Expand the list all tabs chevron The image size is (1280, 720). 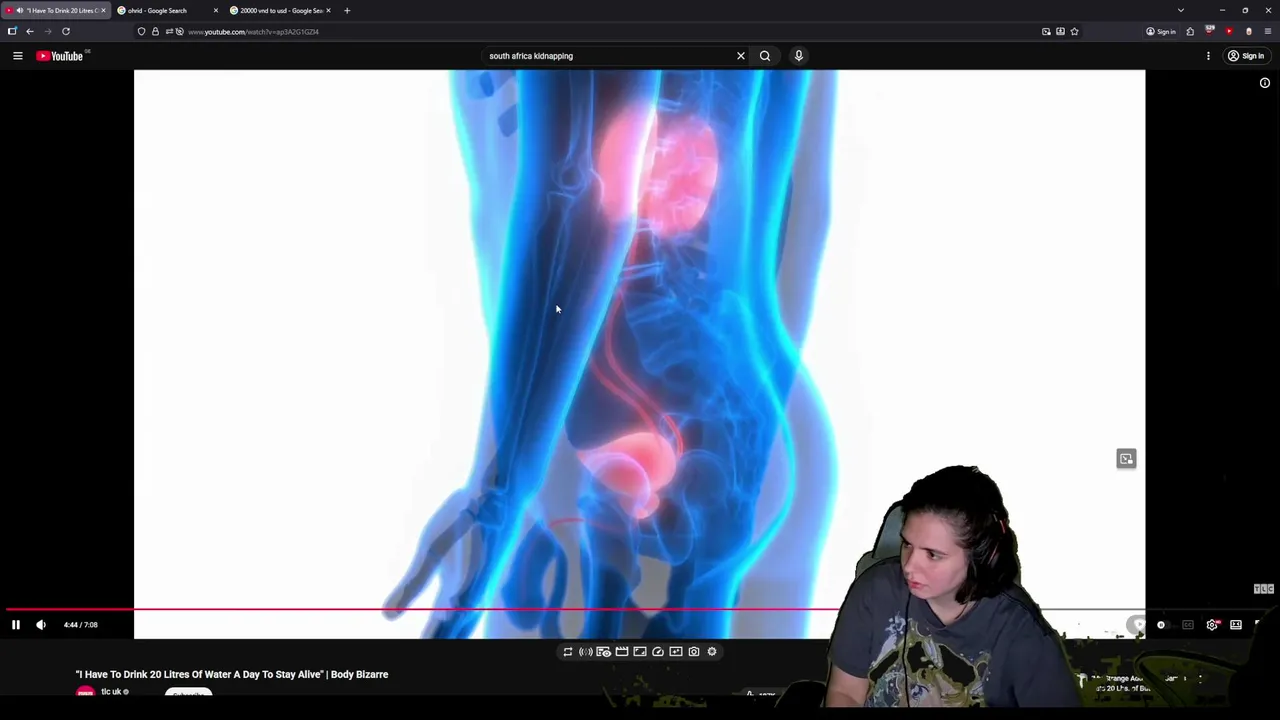(x=1181, y=11)
